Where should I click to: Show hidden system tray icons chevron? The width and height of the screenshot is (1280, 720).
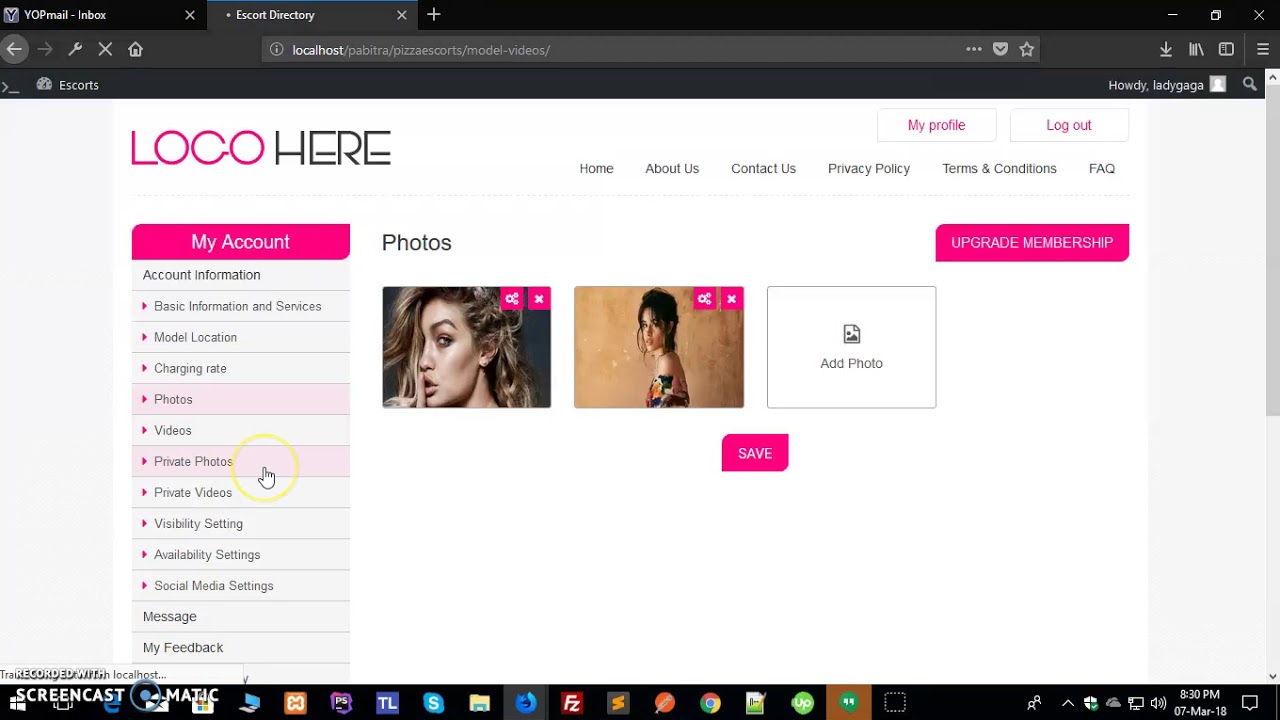click(1067, 703)
